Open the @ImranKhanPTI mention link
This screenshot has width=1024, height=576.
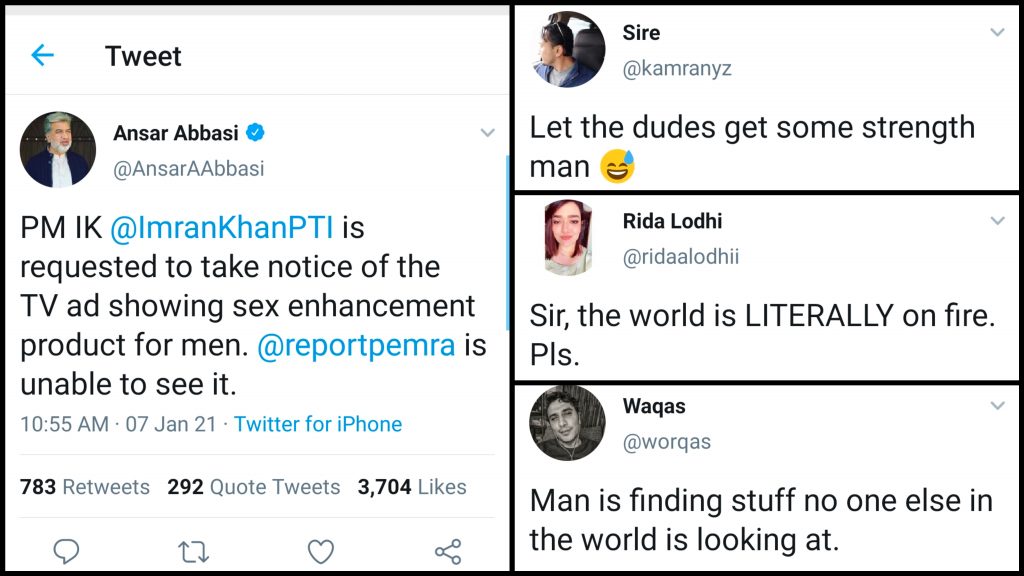222,228
